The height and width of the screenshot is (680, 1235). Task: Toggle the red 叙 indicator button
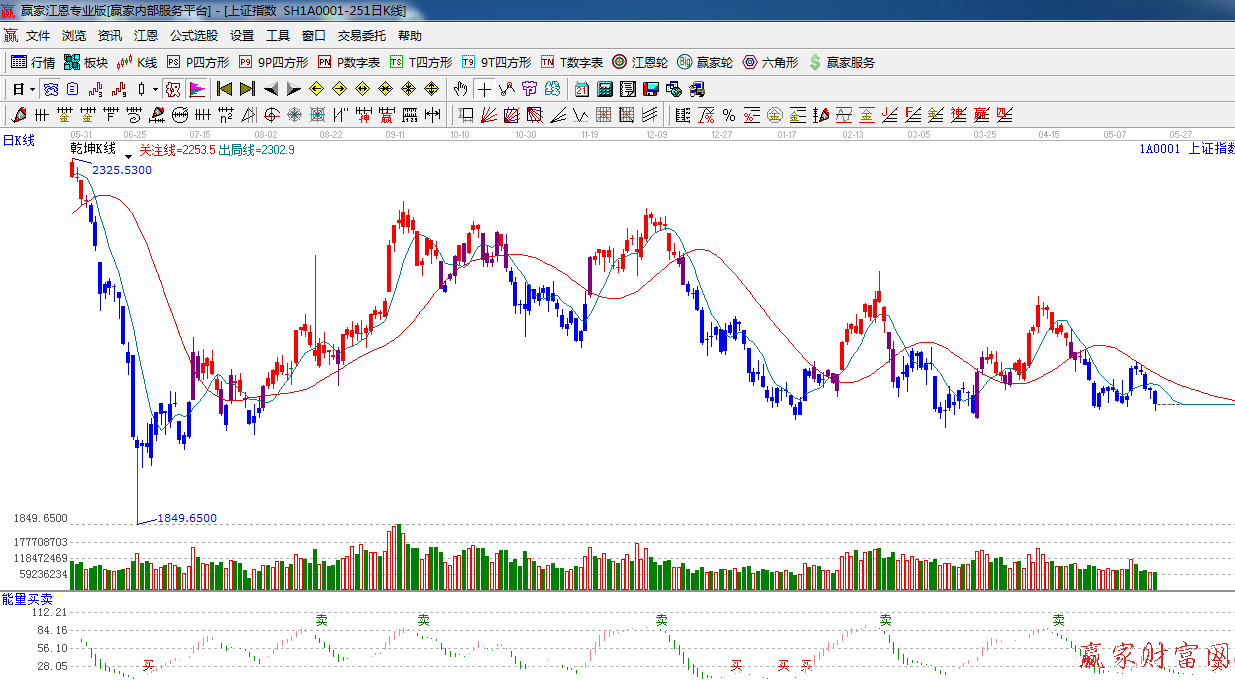point(174,89)
